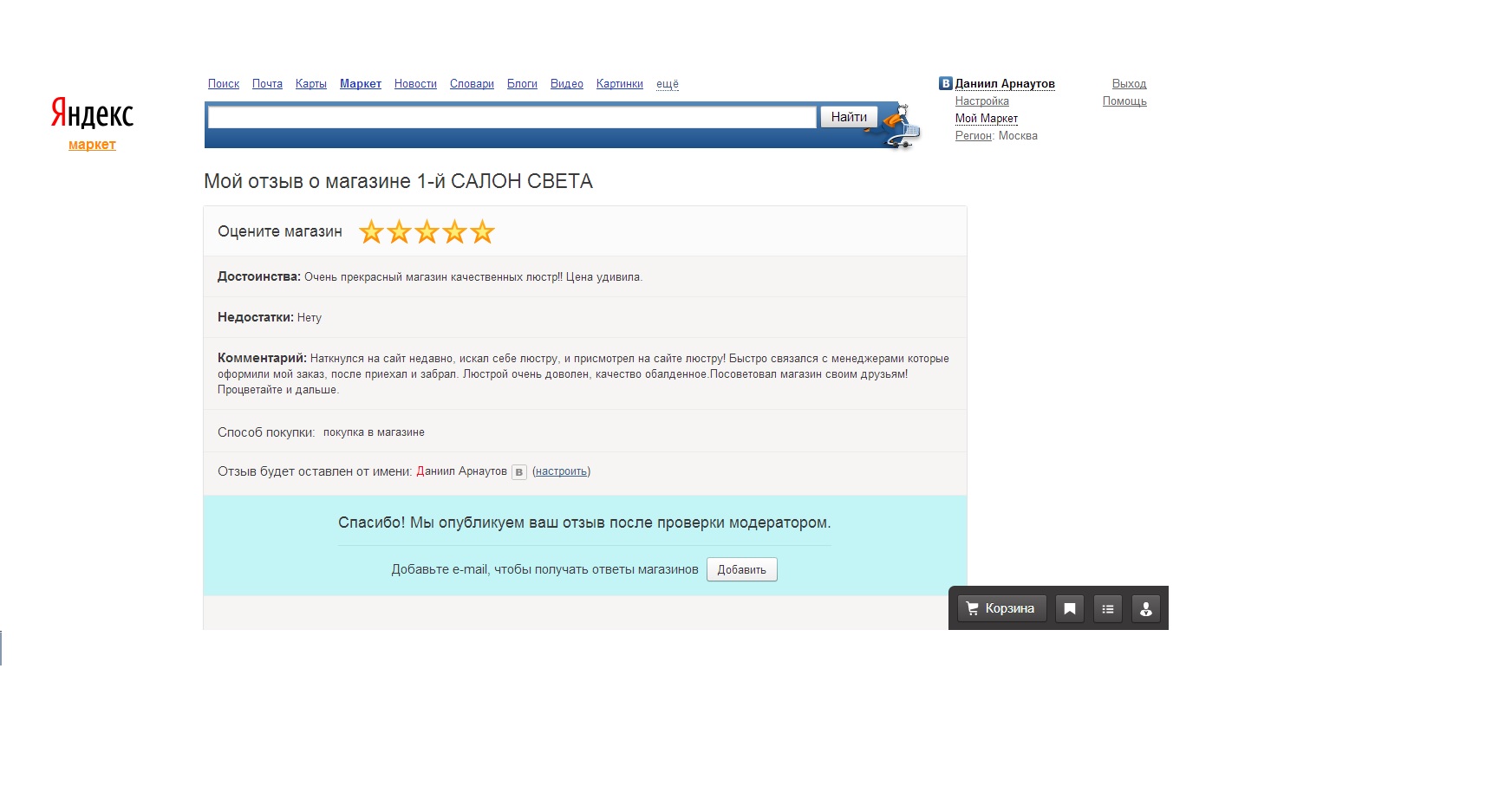Click the Москва region text
The image size is (1512, 792).
point(1018,136)
